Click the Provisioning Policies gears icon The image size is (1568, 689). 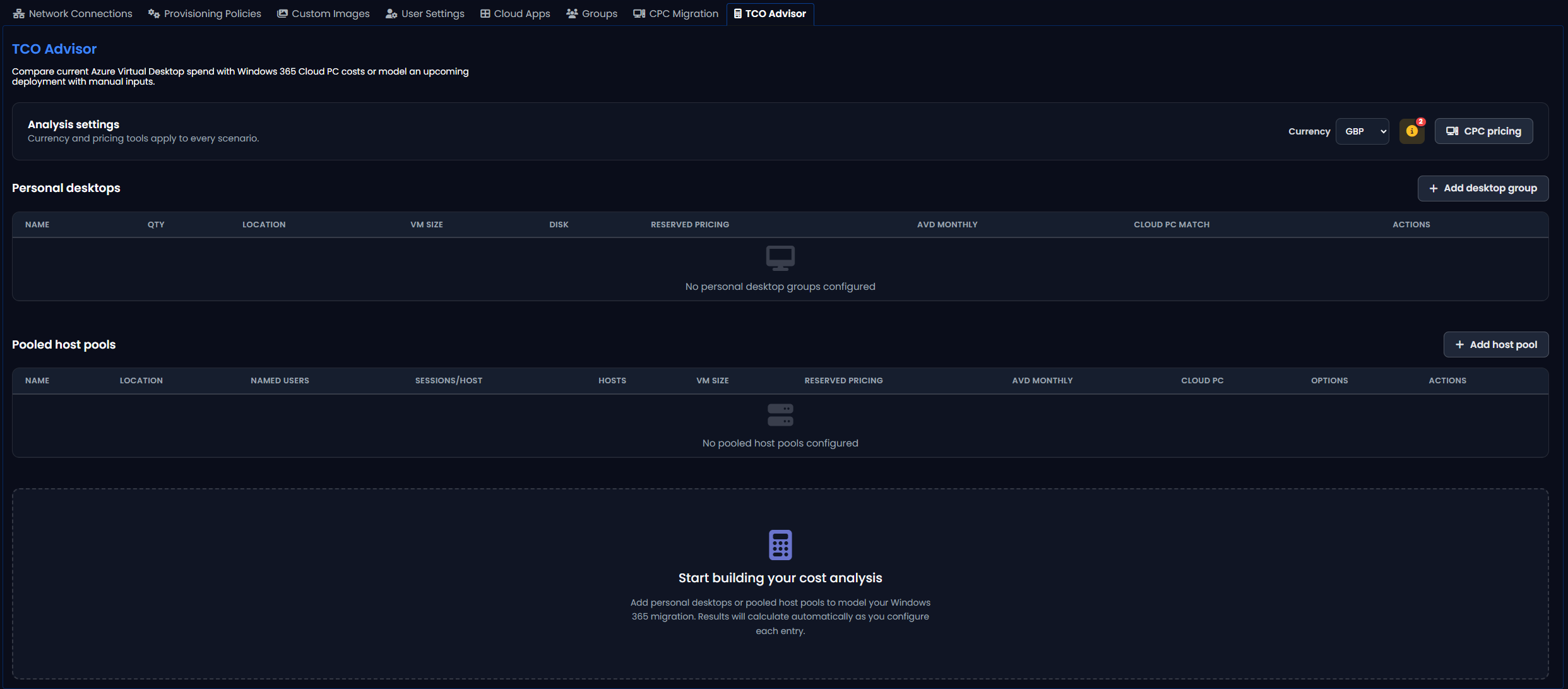pyautogui.click(x=153, y=13)
